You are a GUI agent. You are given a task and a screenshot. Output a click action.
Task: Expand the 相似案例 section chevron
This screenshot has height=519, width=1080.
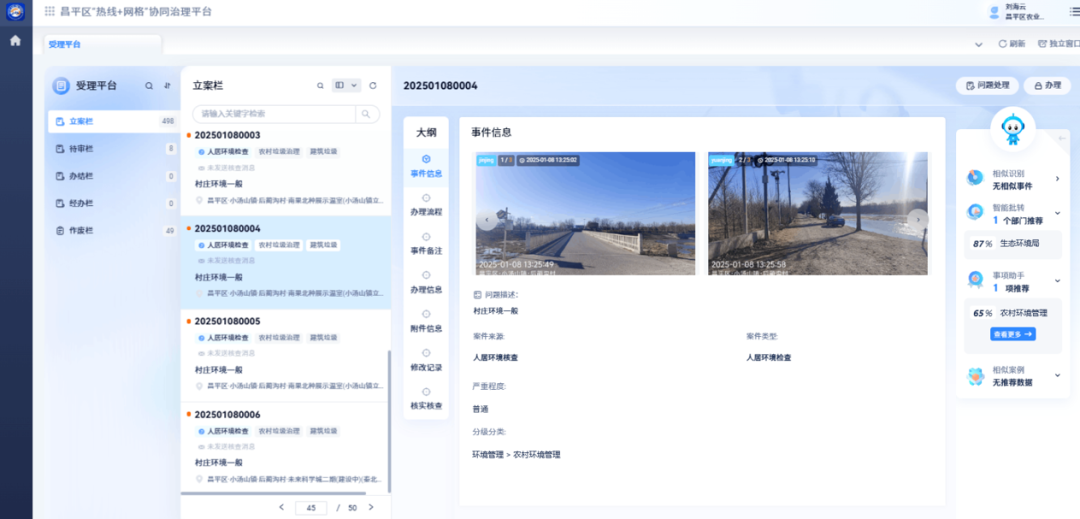pos(1058,376)
